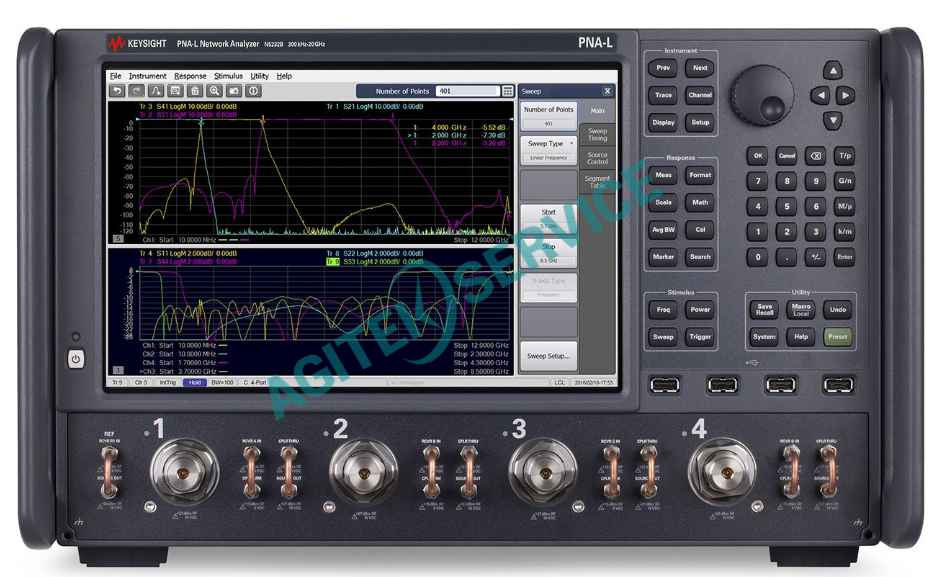Select the Tr 1 S21 LogM trace label
This screenshot has height=577, width=940.
pos(375,106)
